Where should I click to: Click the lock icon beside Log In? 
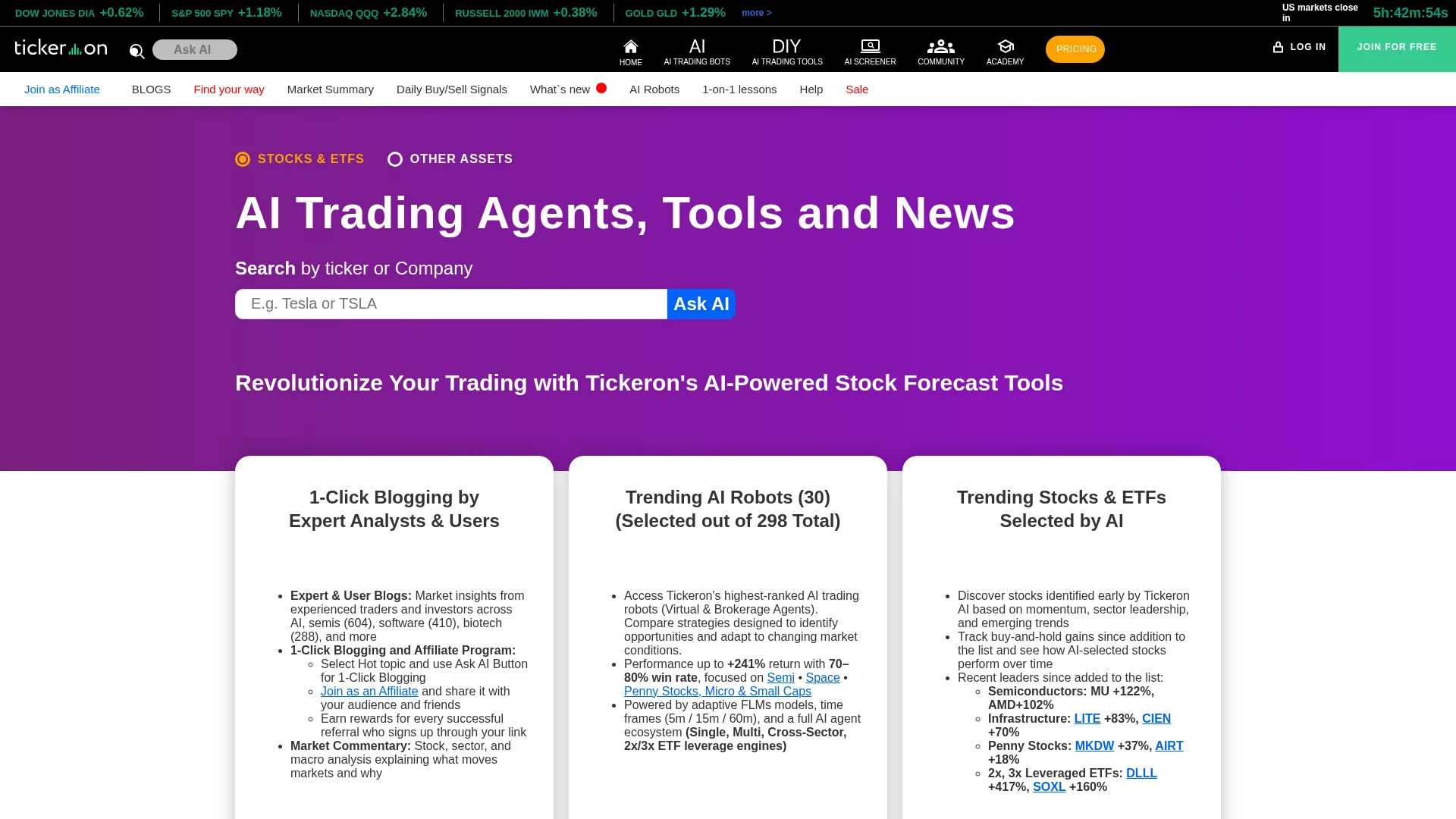click(x=1278, y=47)
